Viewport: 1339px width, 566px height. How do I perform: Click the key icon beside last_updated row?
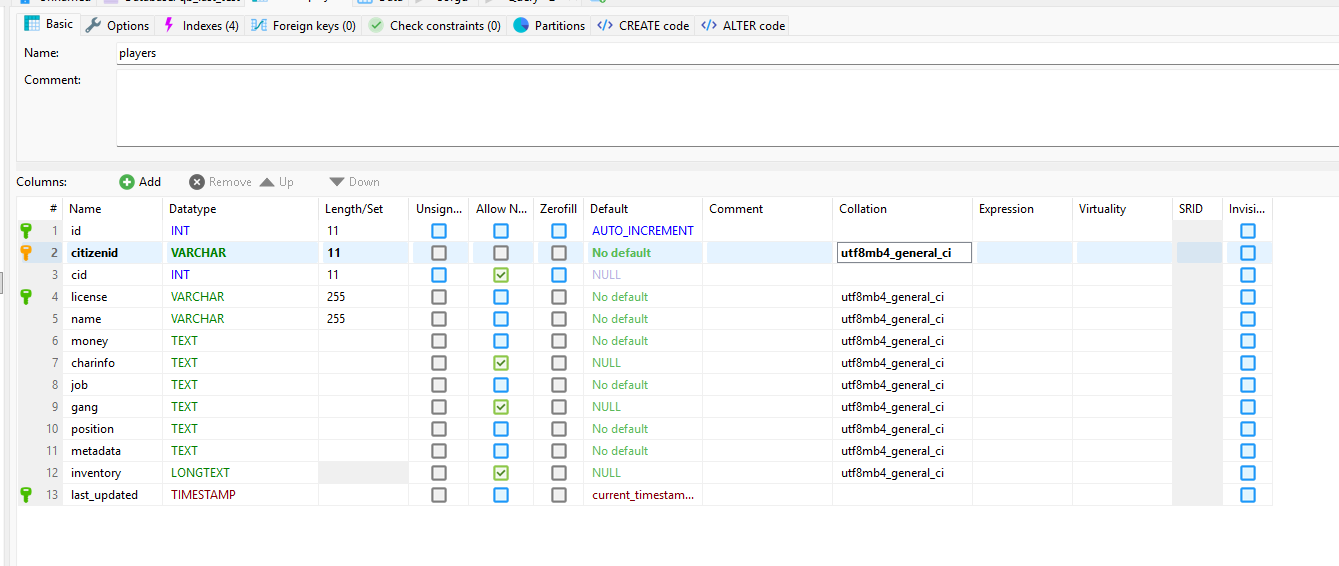point(26,495)
